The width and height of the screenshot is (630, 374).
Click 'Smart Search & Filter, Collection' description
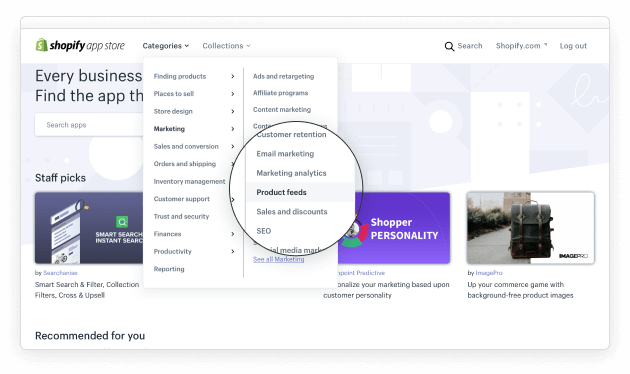[87, 284]
